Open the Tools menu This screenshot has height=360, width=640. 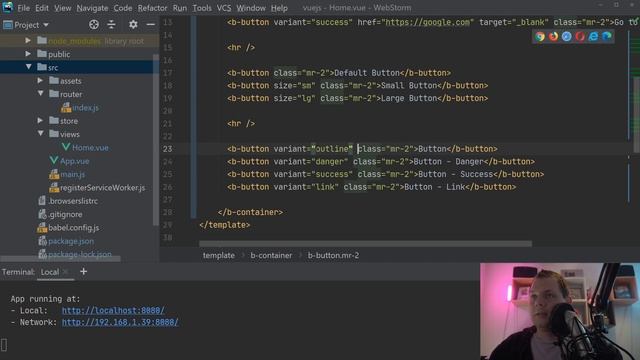click(202, 8)
